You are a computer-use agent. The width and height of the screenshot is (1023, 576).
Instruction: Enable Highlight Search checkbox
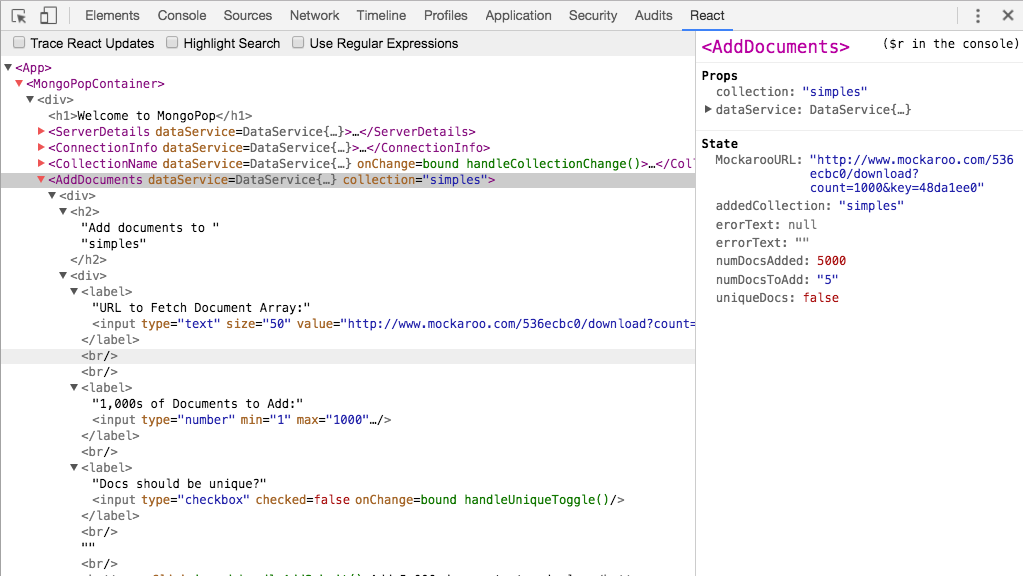(x=172, y=42)
